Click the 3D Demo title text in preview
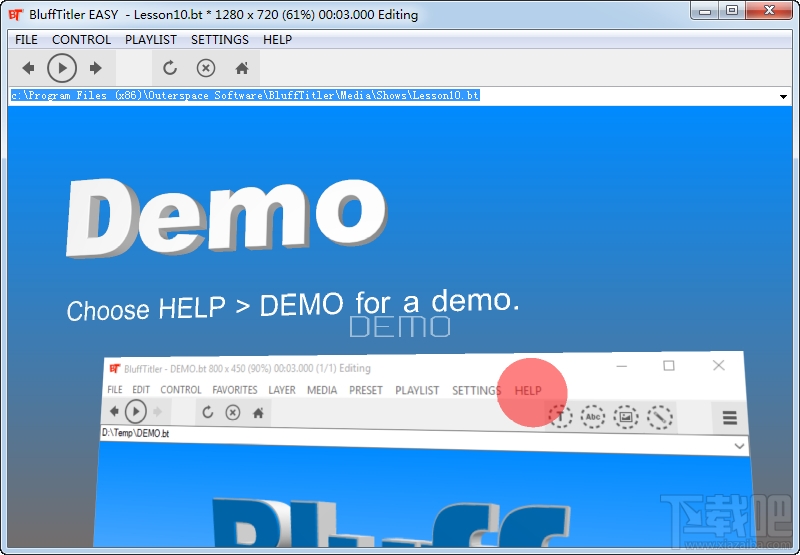Viewport: 800px width, 555px height. 227,217
